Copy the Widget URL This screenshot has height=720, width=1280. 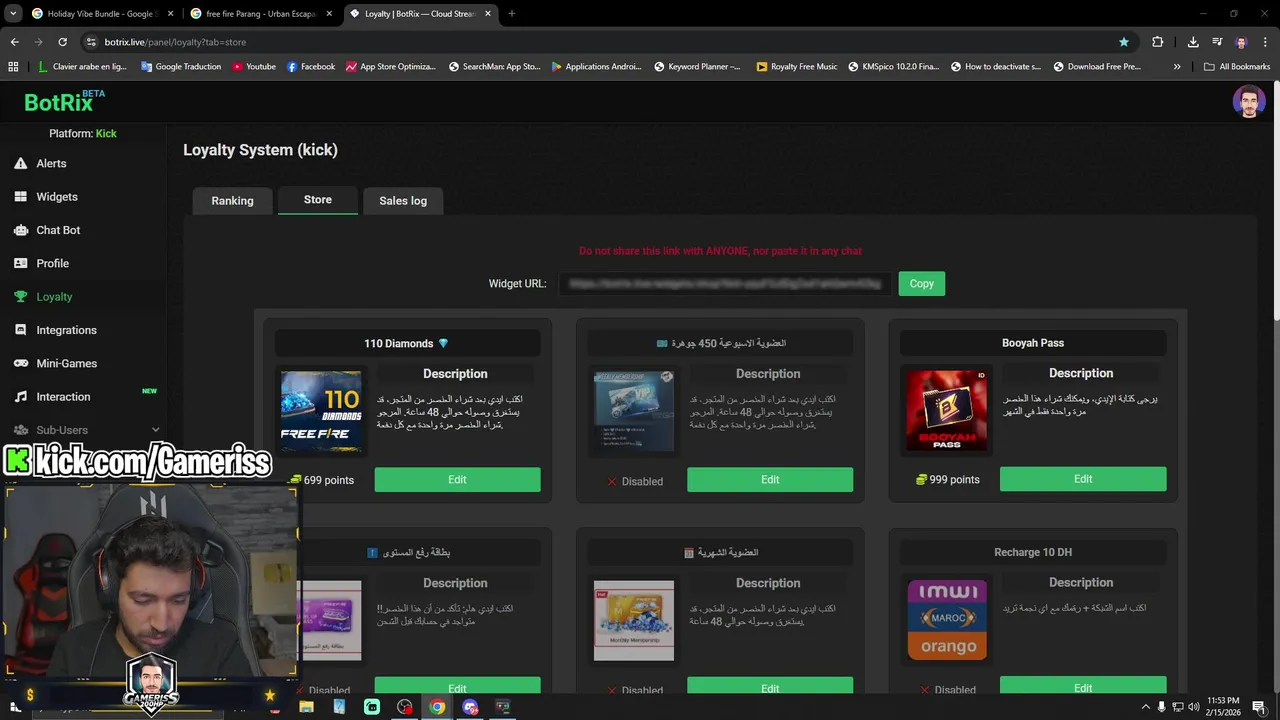[921, 284]
